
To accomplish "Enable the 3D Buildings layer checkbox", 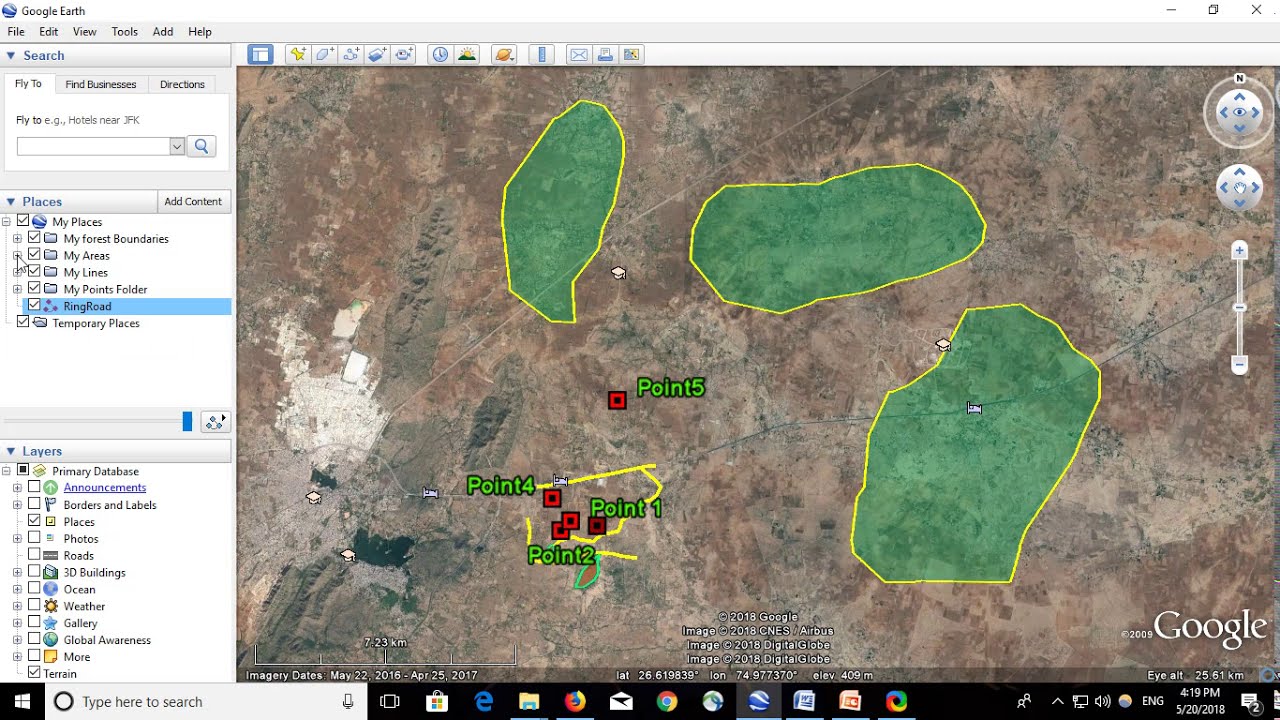I will click(34, 572).
